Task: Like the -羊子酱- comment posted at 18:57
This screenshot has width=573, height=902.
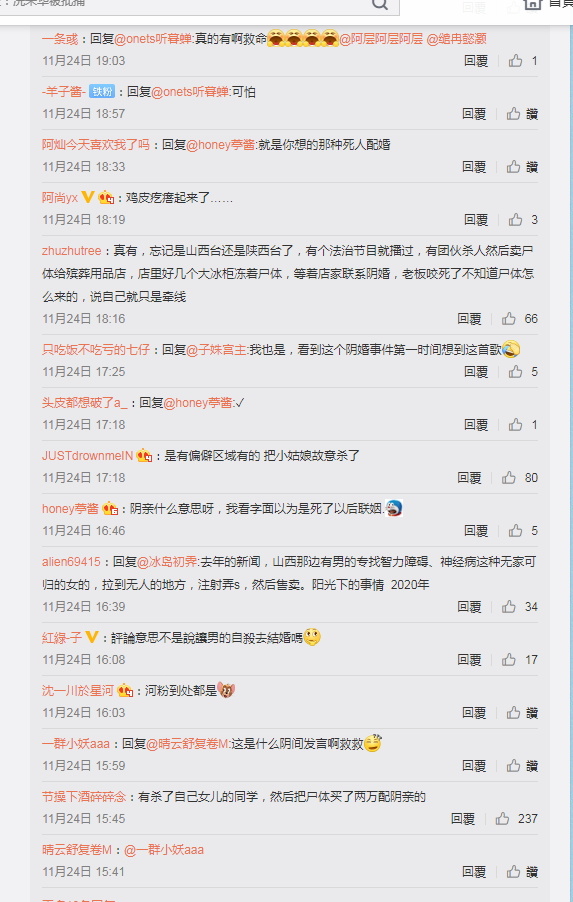Action: [513, 114]
